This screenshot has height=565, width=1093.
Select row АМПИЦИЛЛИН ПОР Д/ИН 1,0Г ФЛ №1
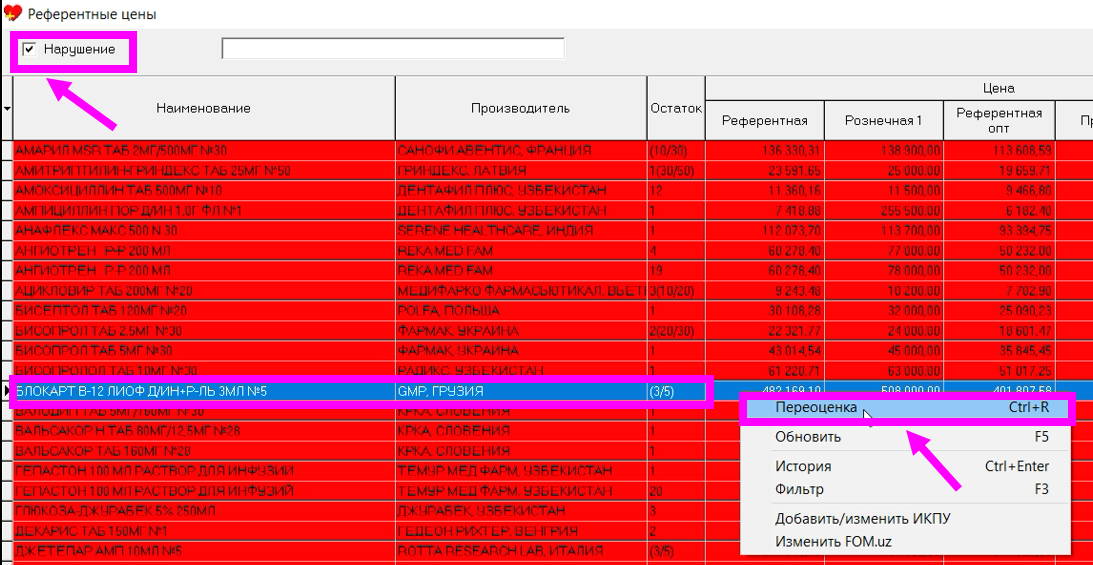pos(204,210)
